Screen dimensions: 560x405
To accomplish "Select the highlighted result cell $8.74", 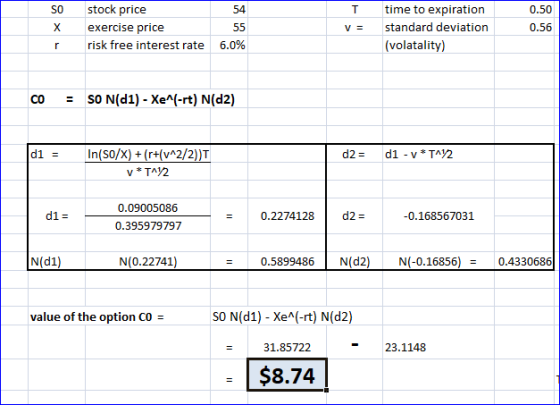I will 287,375.
